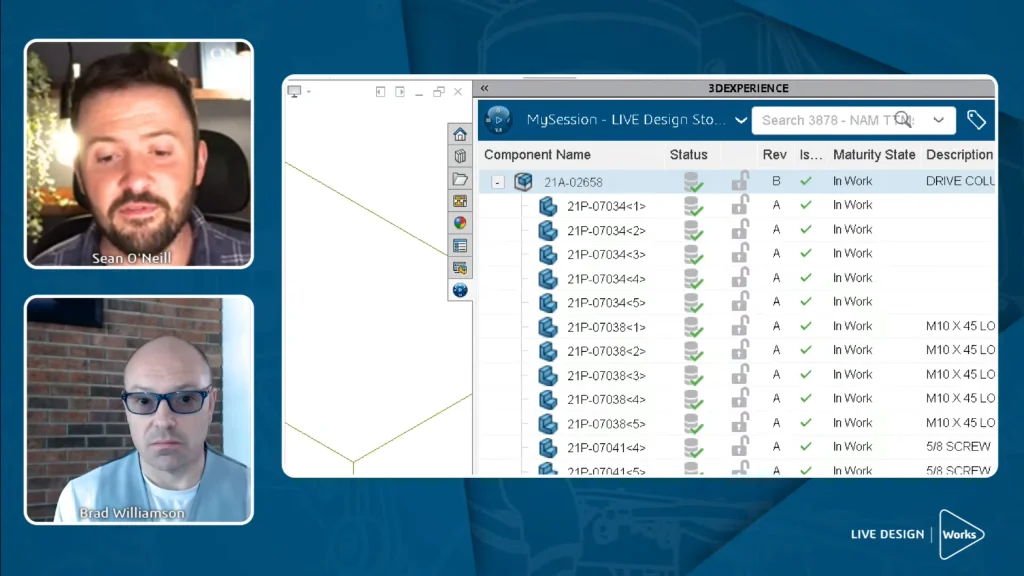Toggle lock icon for 21A-02658 row
Viewport: 1024px width, 576px height.
[740, 182]
